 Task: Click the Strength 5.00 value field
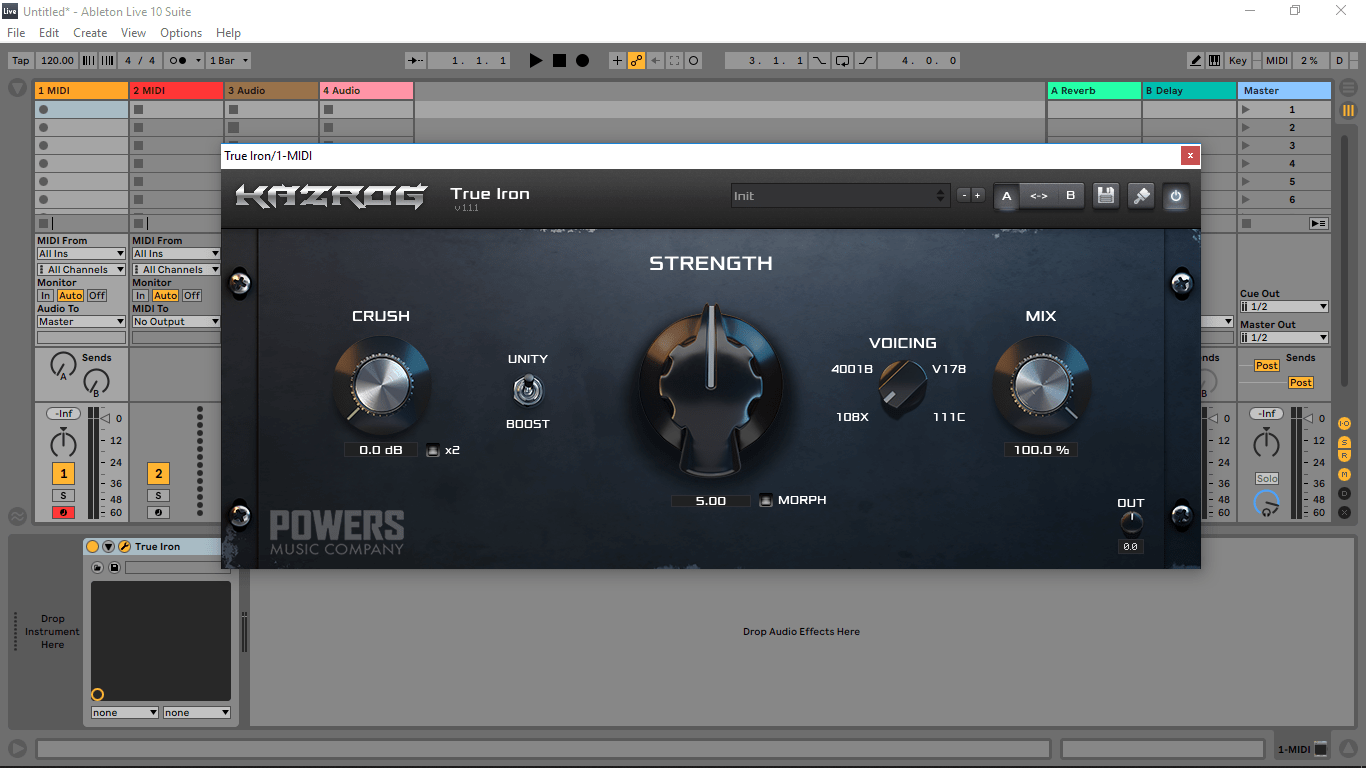tap(711, 500)
